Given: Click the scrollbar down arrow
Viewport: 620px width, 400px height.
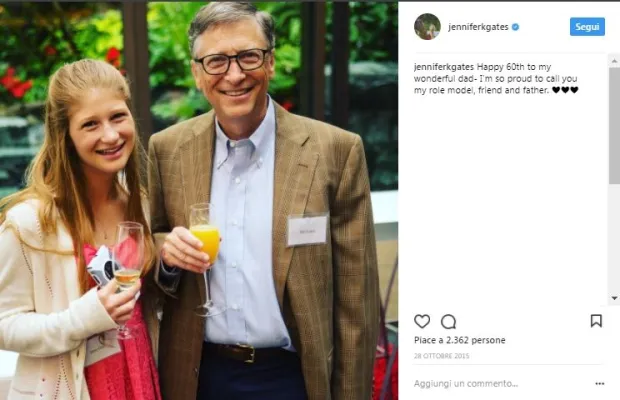Looking at the screenshot, I should click(x=613, y=298).
